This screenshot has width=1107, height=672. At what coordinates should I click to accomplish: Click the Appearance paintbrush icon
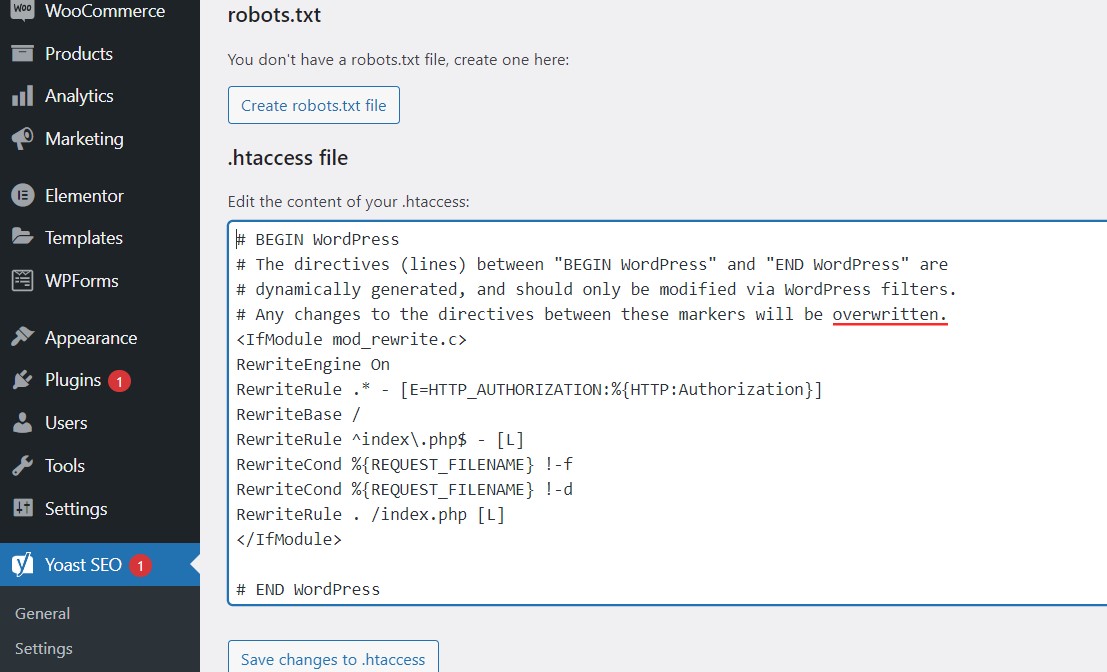(x=23, y=337)
